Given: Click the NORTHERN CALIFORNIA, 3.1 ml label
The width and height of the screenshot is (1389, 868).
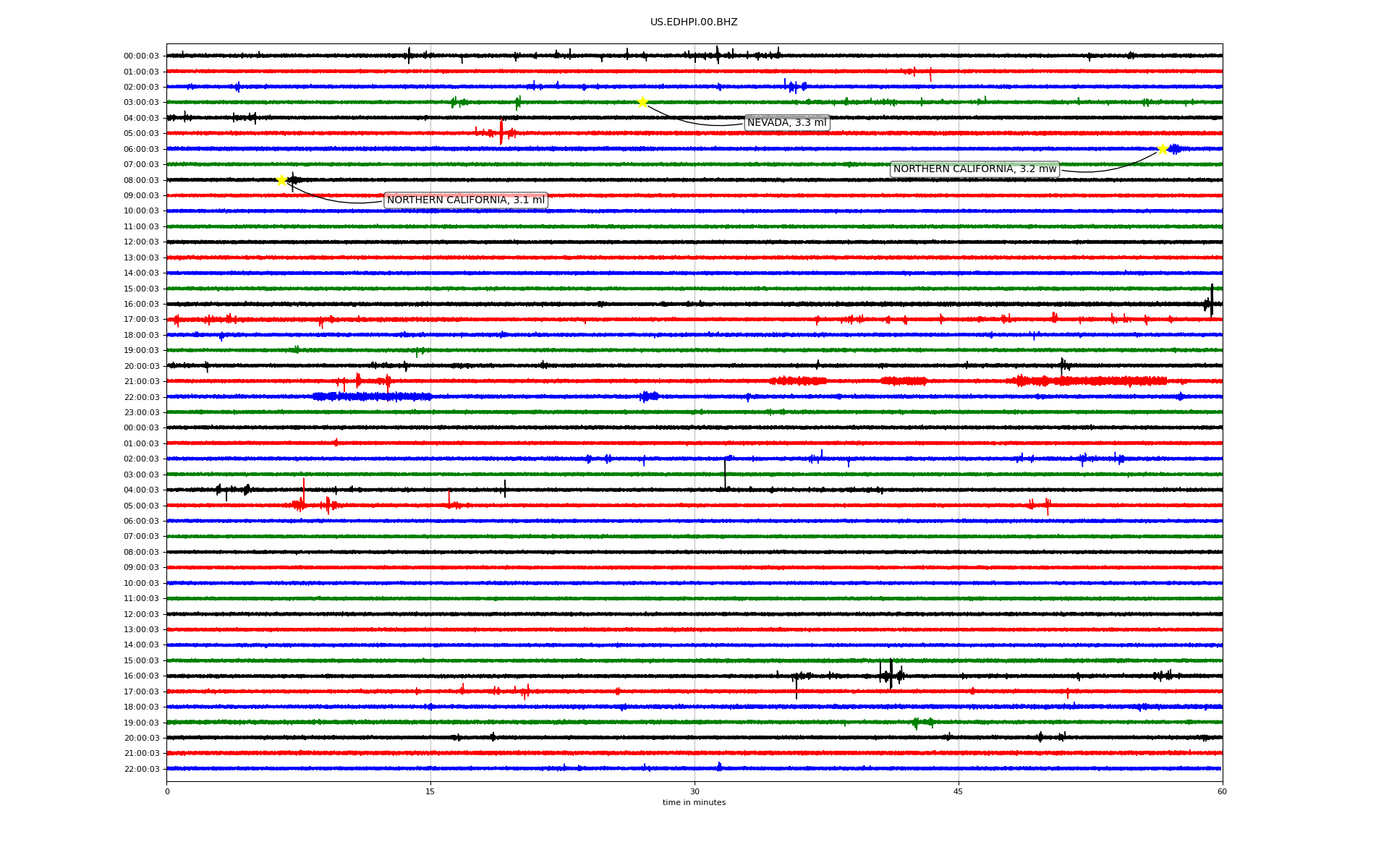Looking at the screenshot, I should pyautogui.click(x=465, y=200).
